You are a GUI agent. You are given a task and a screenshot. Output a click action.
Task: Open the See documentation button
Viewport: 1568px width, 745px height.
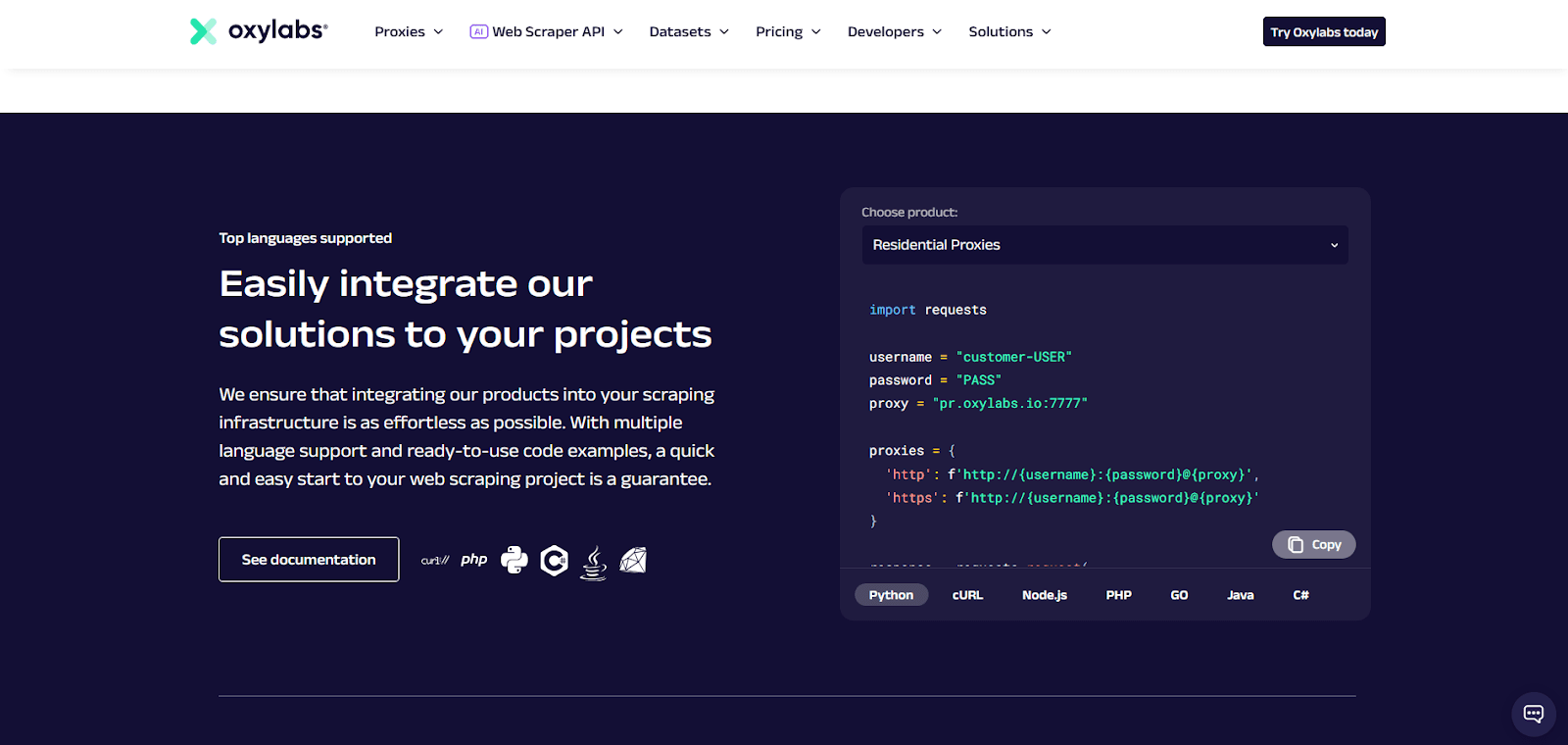309,559
